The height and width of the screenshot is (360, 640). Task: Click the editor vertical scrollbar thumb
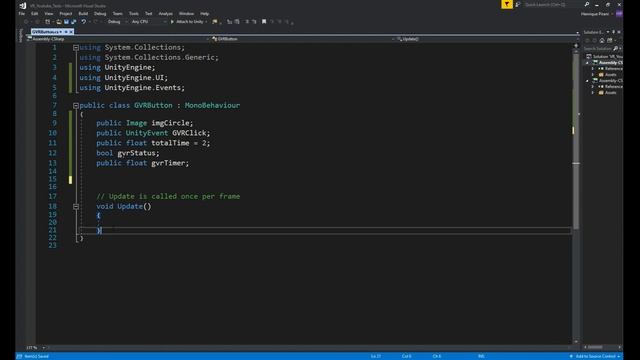pyautogui.click(x=576, y=141)
